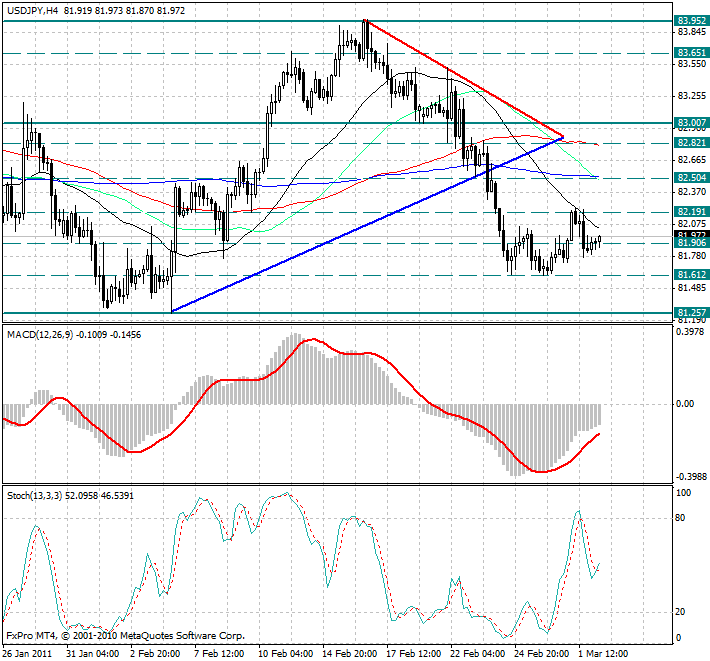Click the Stochastic 80 level value
The image size is (710, 661).
tap(680, 518)
